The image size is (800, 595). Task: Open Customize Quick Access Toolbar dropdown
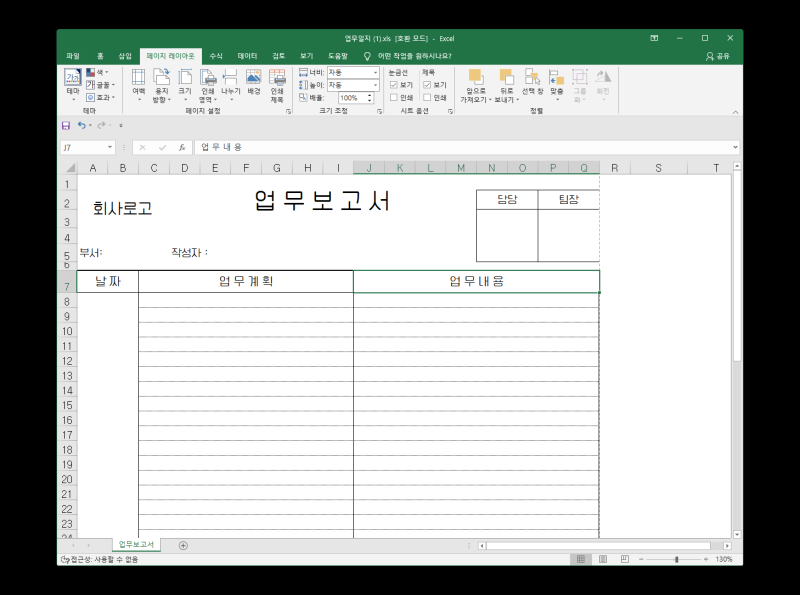121,126
